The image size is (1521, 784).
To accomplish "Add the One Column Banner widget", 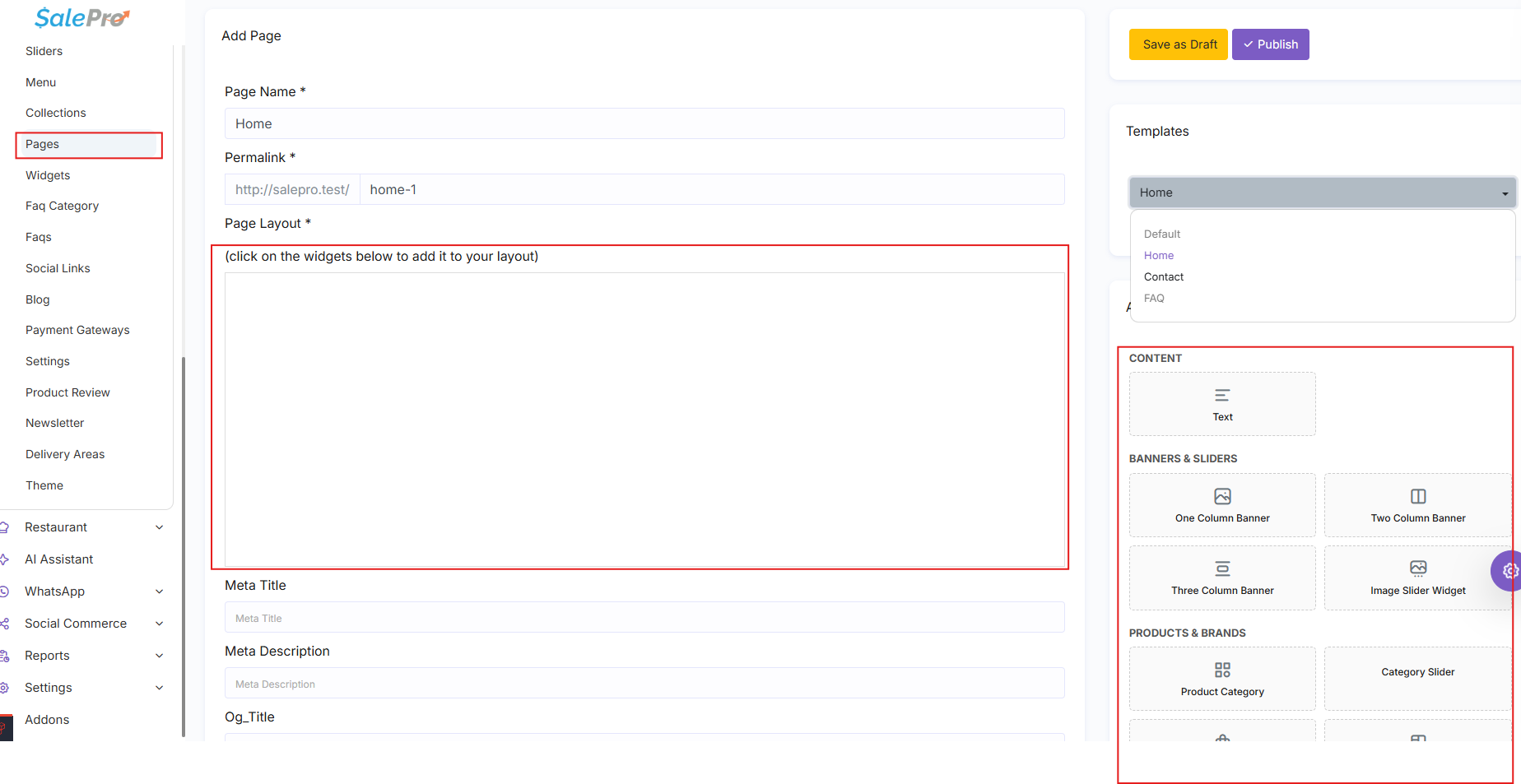I will tap(1222, 505).
